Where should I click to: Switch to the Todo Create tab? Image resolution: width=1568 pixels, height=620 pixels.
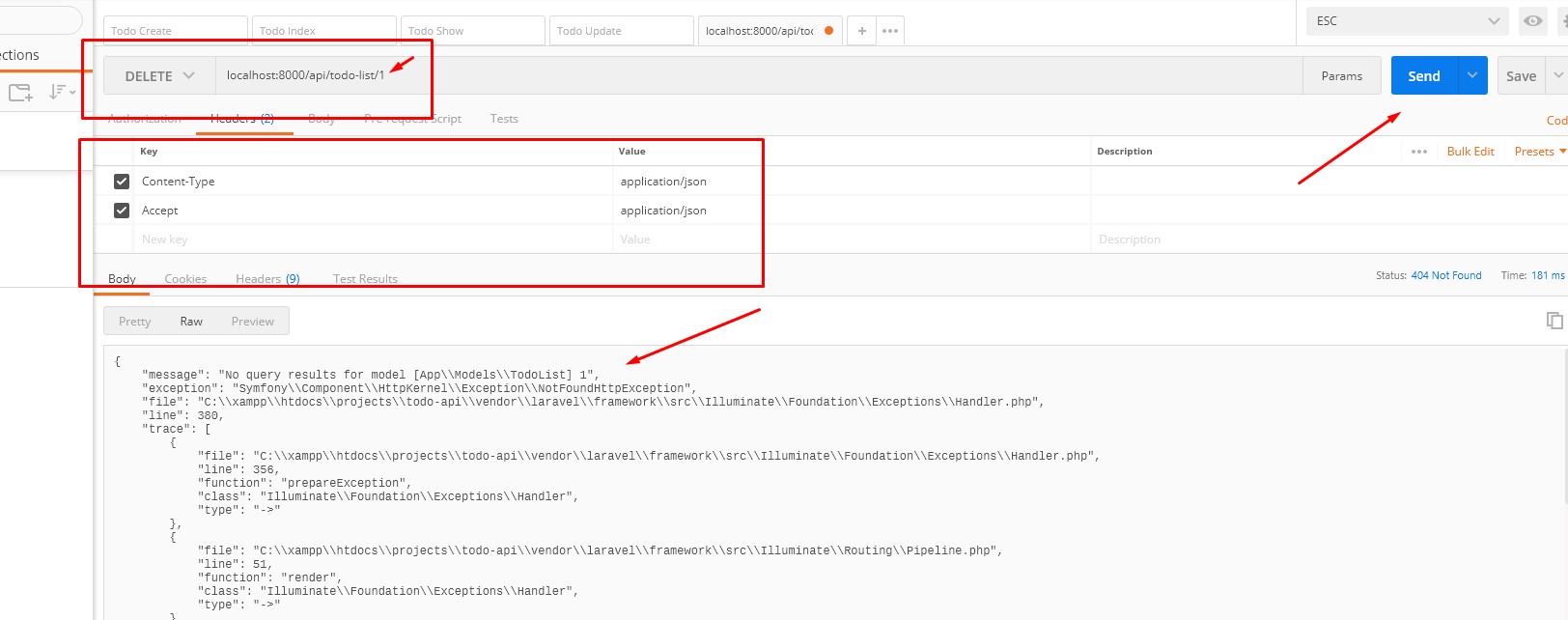(175, 31)
